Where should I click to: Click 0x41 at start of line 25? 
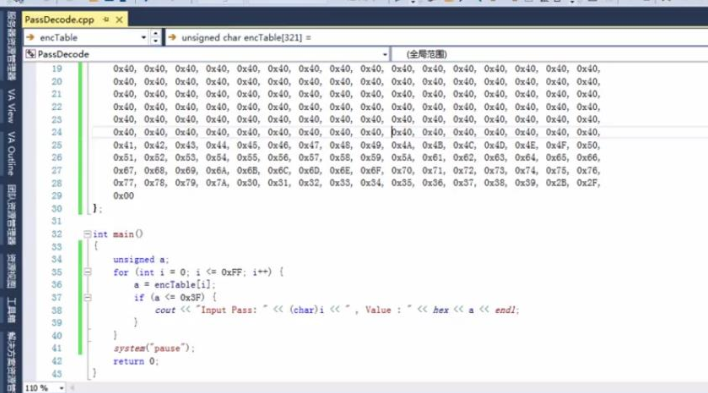pyautogui.click(x=124, y=145)
